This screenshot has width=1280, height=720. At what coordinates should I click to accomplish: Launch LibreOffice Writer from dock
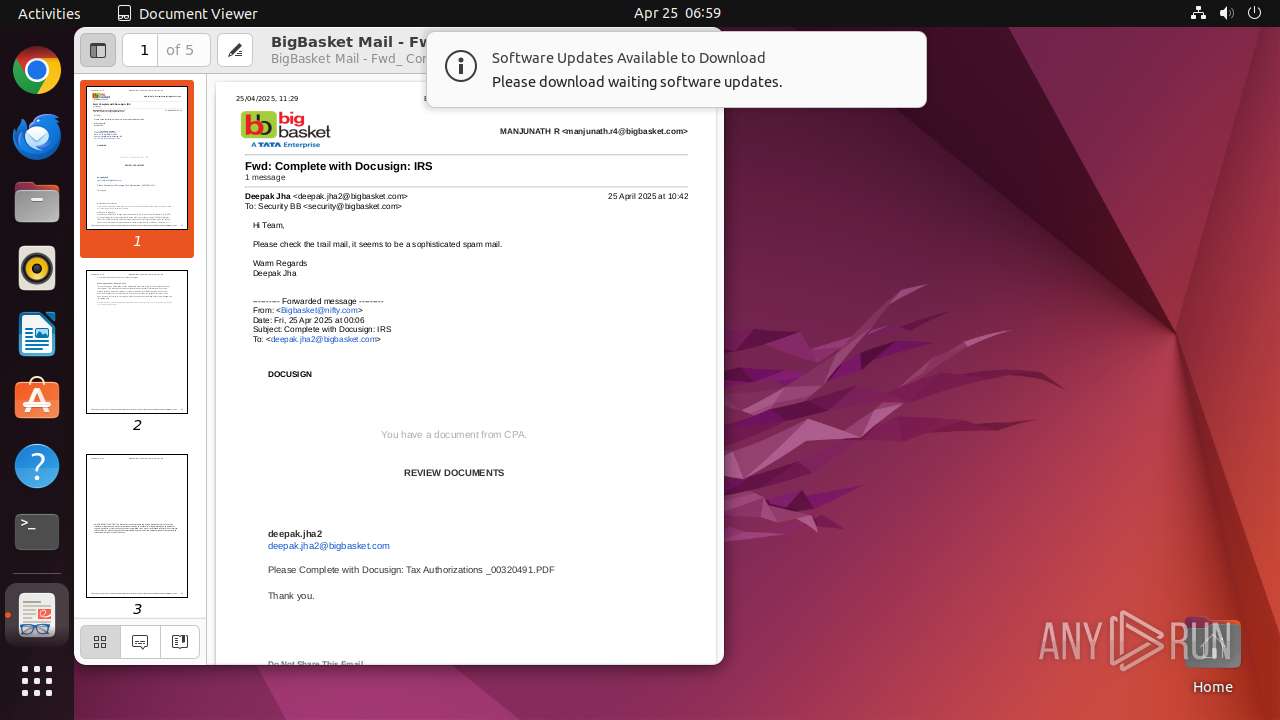click(37, 335)
